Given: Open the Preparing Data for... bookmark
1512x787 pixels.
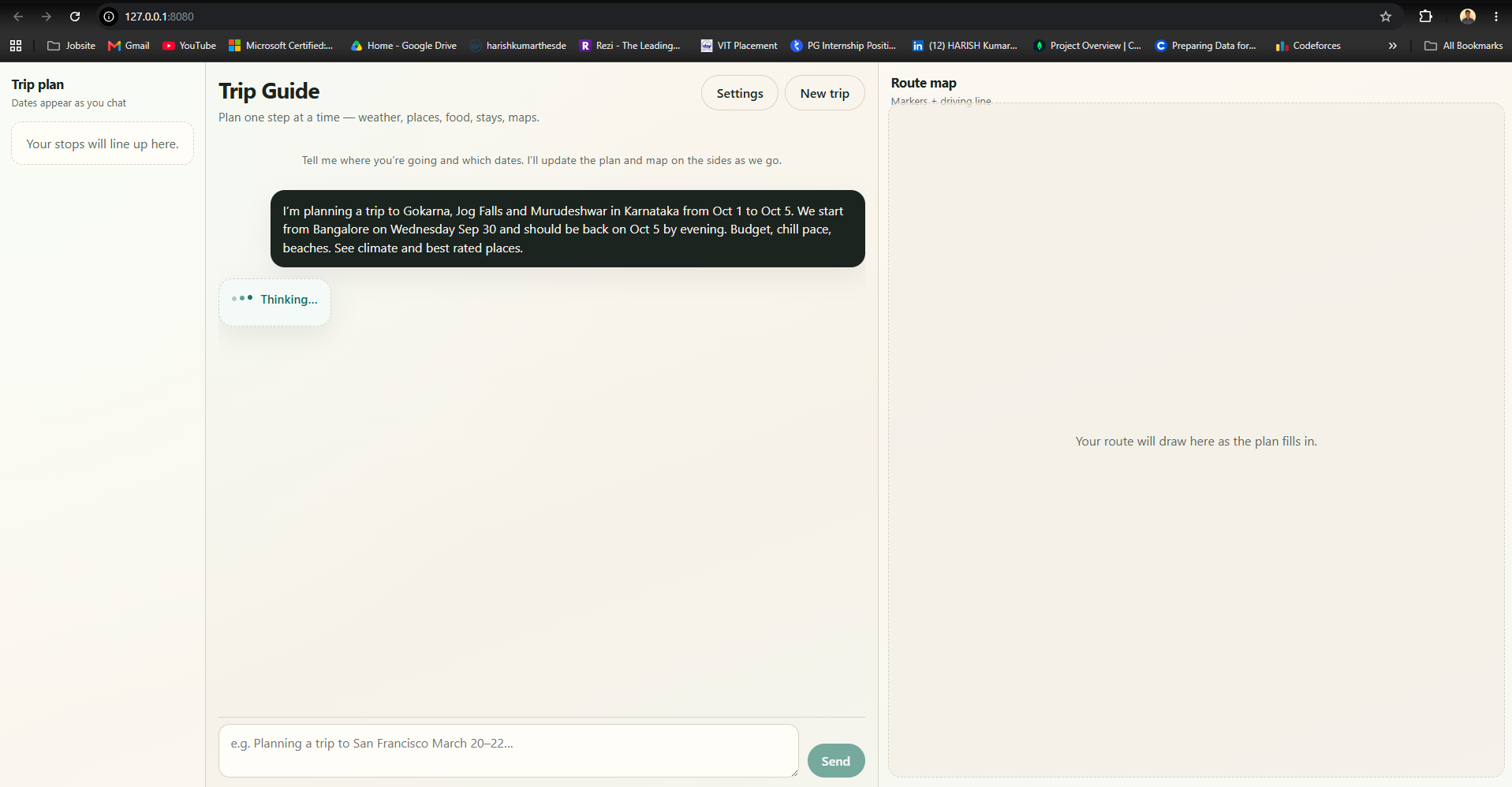Looking at the screenshot, I should [x=1206, y=46].
